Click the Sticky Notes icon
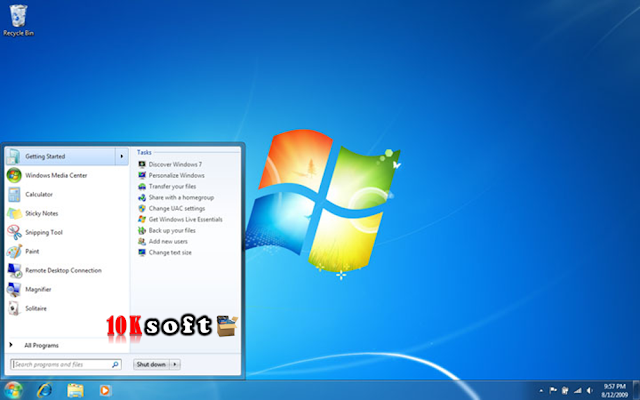The image size is (640, 400). coord(14,213)
